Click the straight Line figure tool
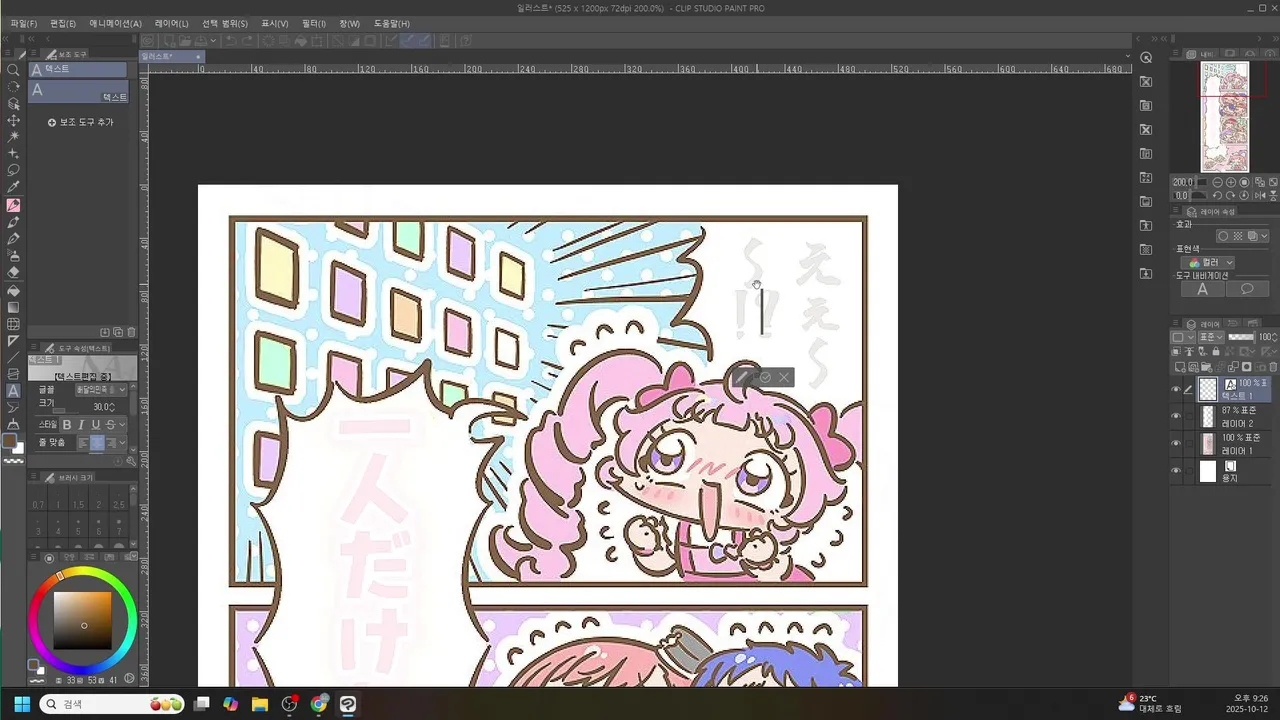 (13, 357)
